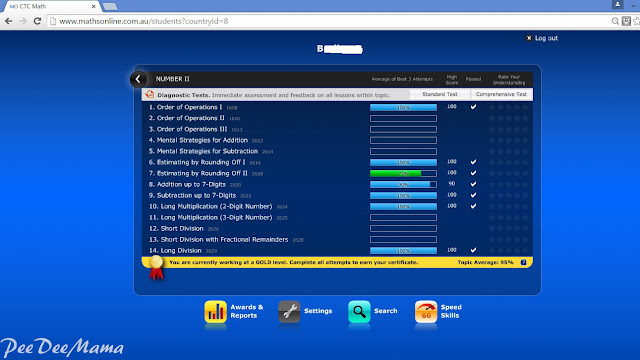Image resolution: width=640 pixels, height=360 pixels.
Task: Close the CTC Math browser tab
Action: (x=93, y=7)
